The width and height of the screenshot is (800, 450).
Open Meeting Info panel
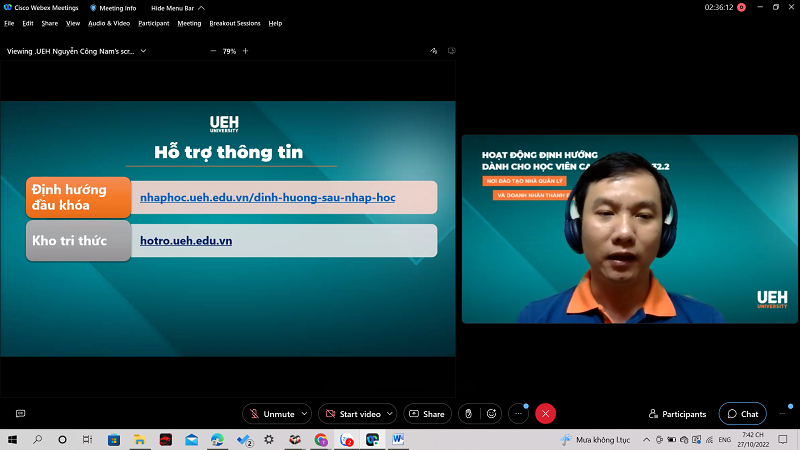coord(113,8)
